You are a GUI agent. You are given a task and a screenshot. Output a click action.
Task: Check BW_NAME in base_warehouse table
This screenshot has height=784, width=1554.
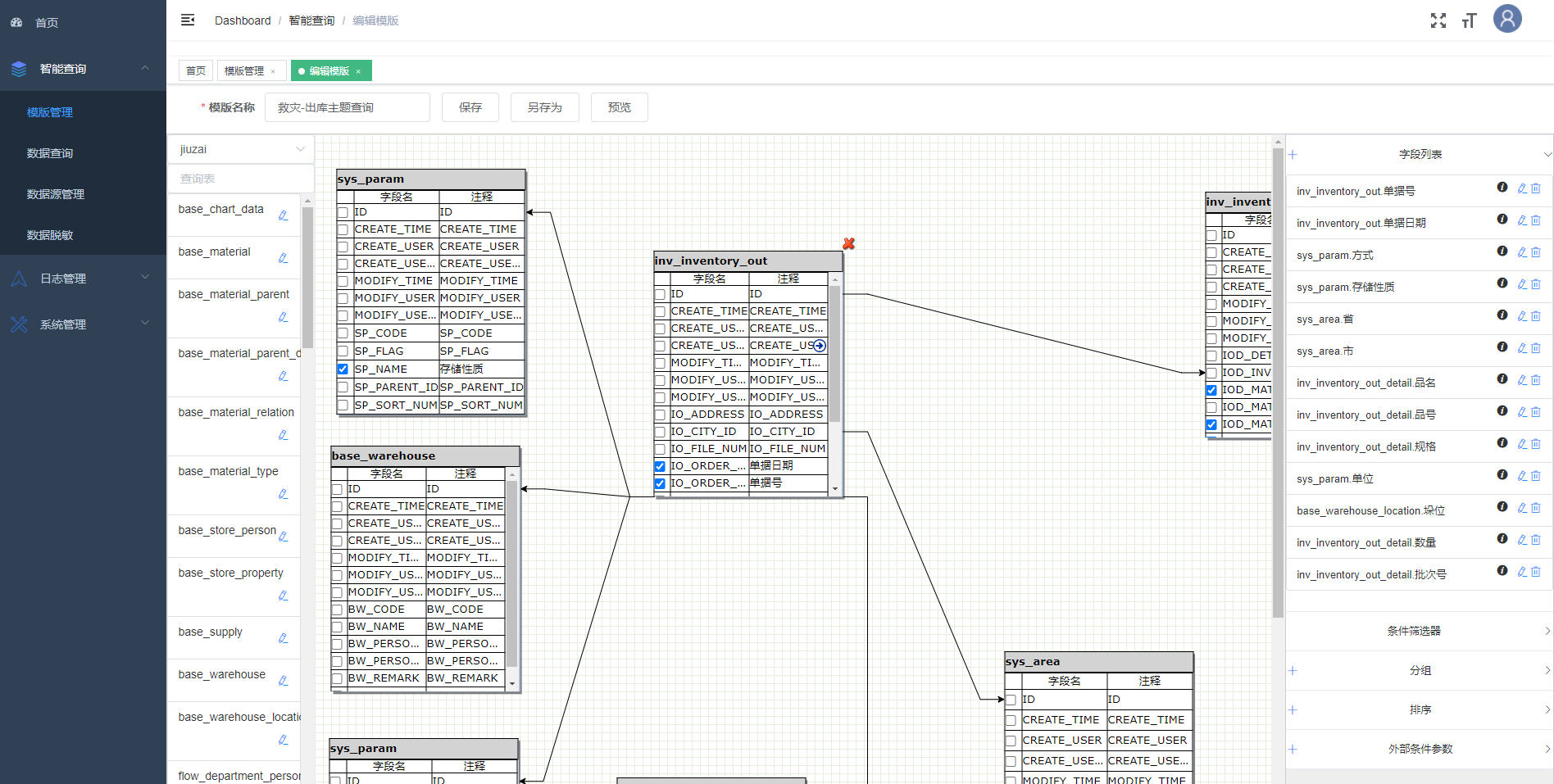click(x=337, y=627)
